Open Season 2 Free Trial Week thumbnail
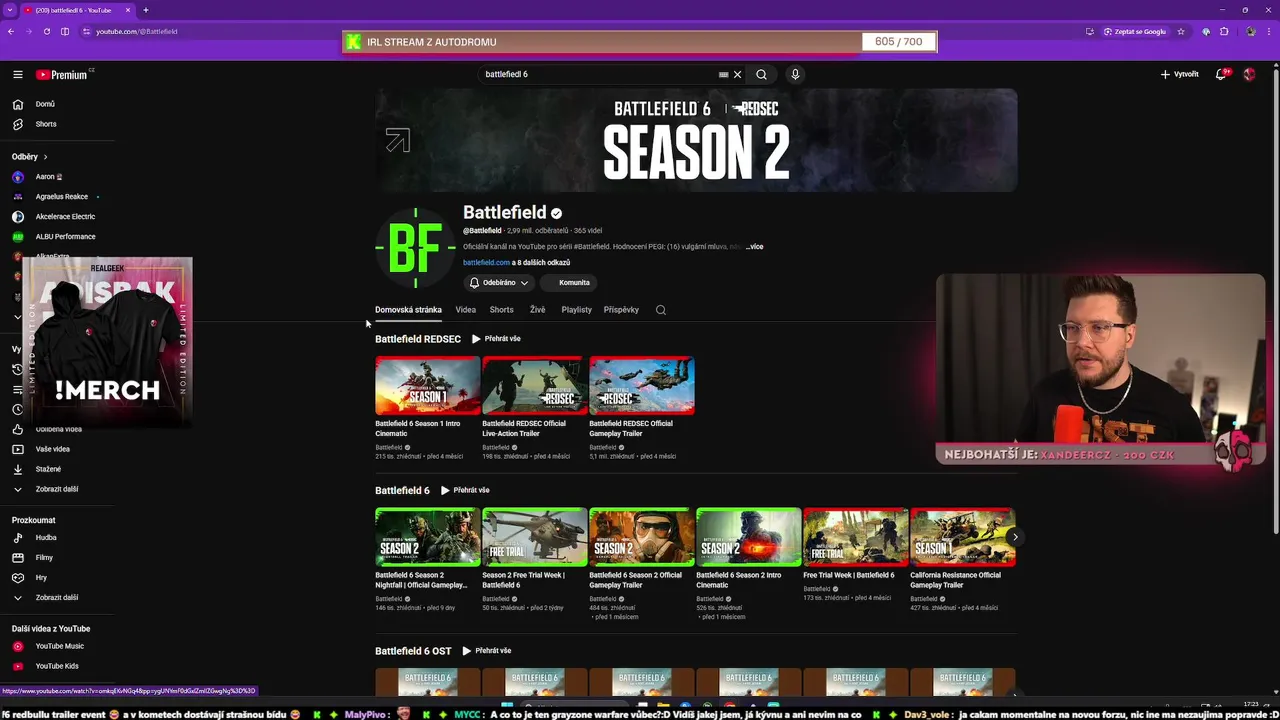The image size is (1280, 720). pos(535,537)
